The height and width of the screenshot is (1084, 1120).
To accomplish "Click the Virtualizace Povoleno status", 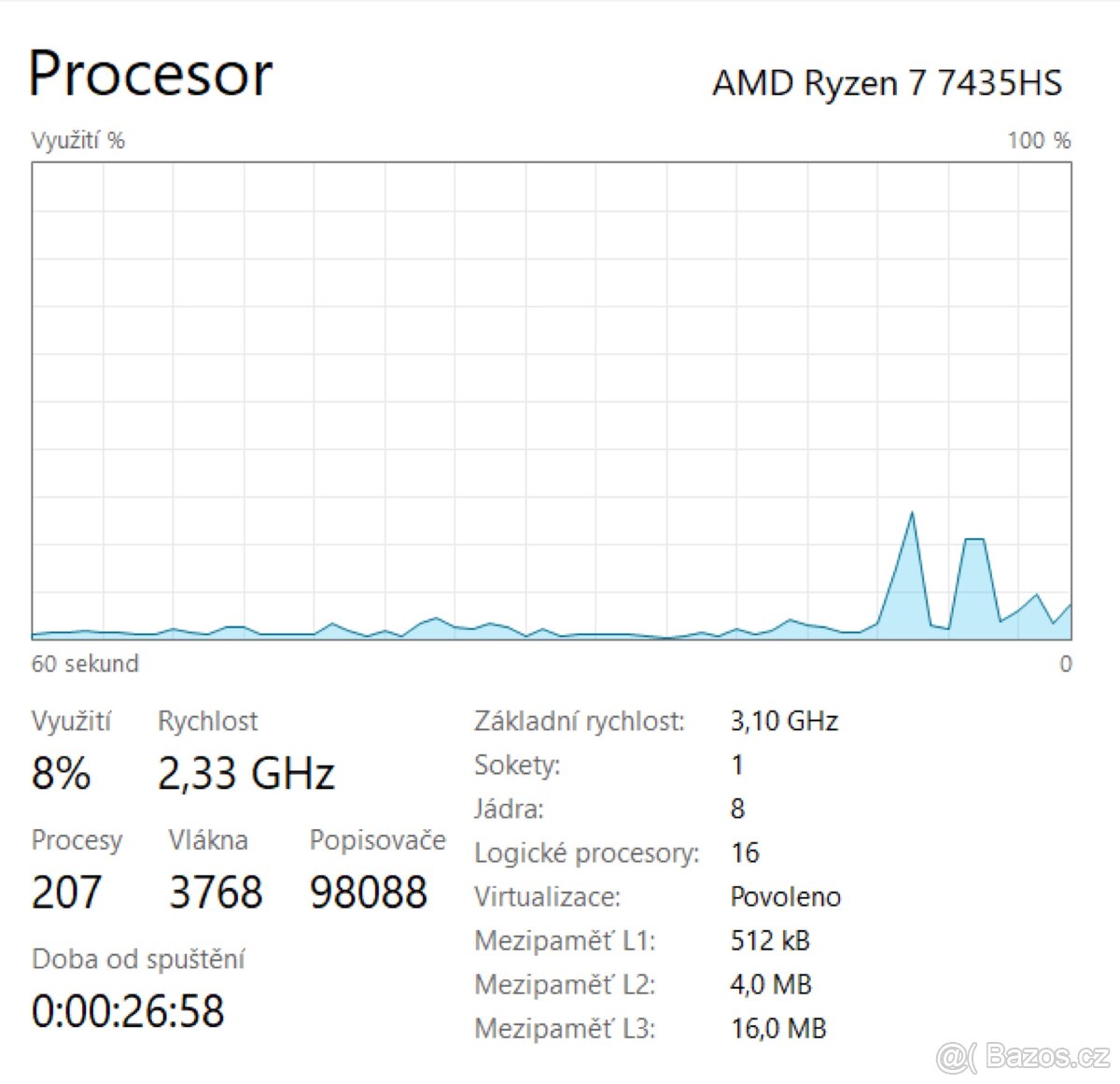I will (785, 896).
